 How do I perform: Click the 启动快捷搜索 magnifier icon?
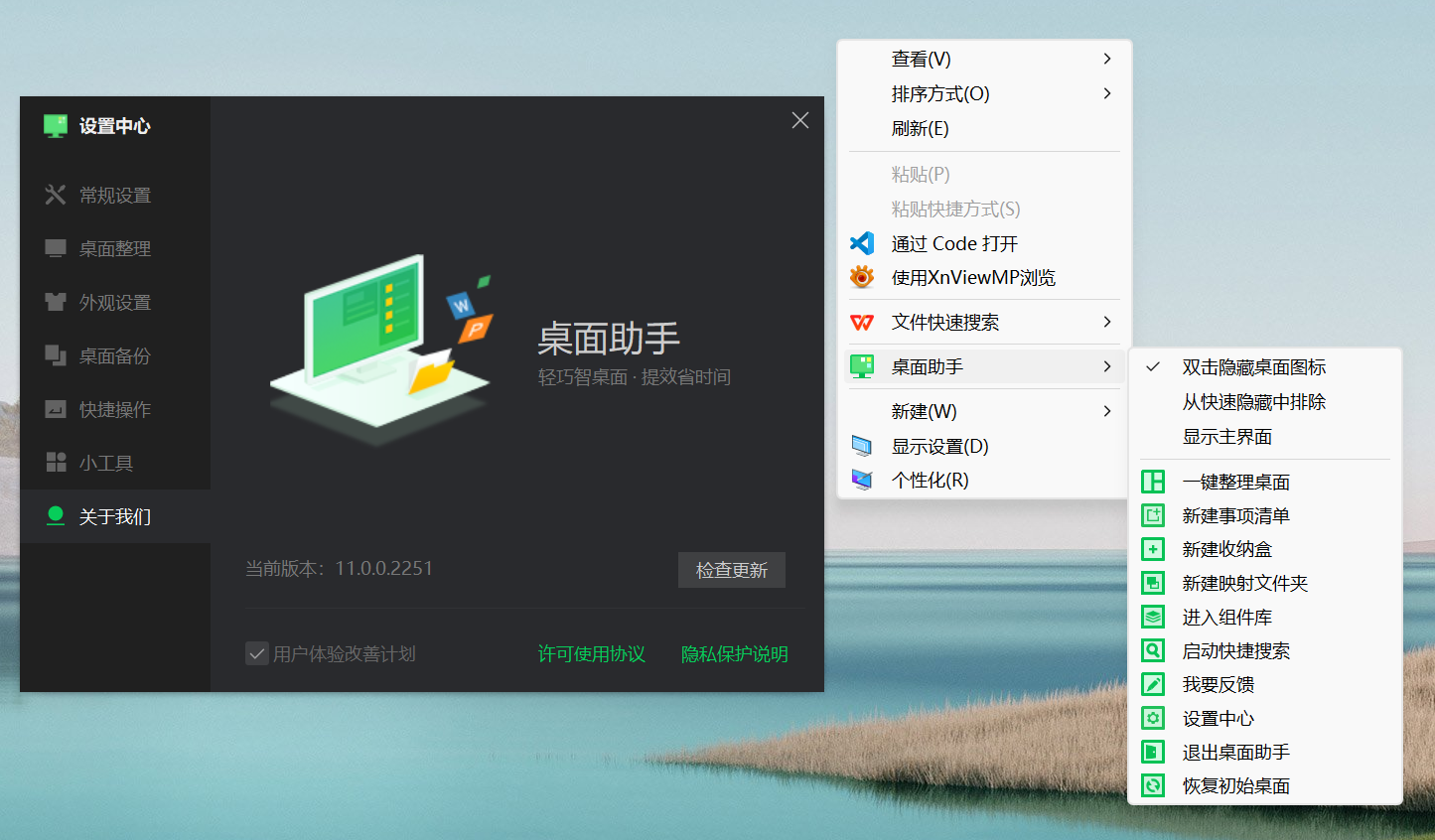1153,651
